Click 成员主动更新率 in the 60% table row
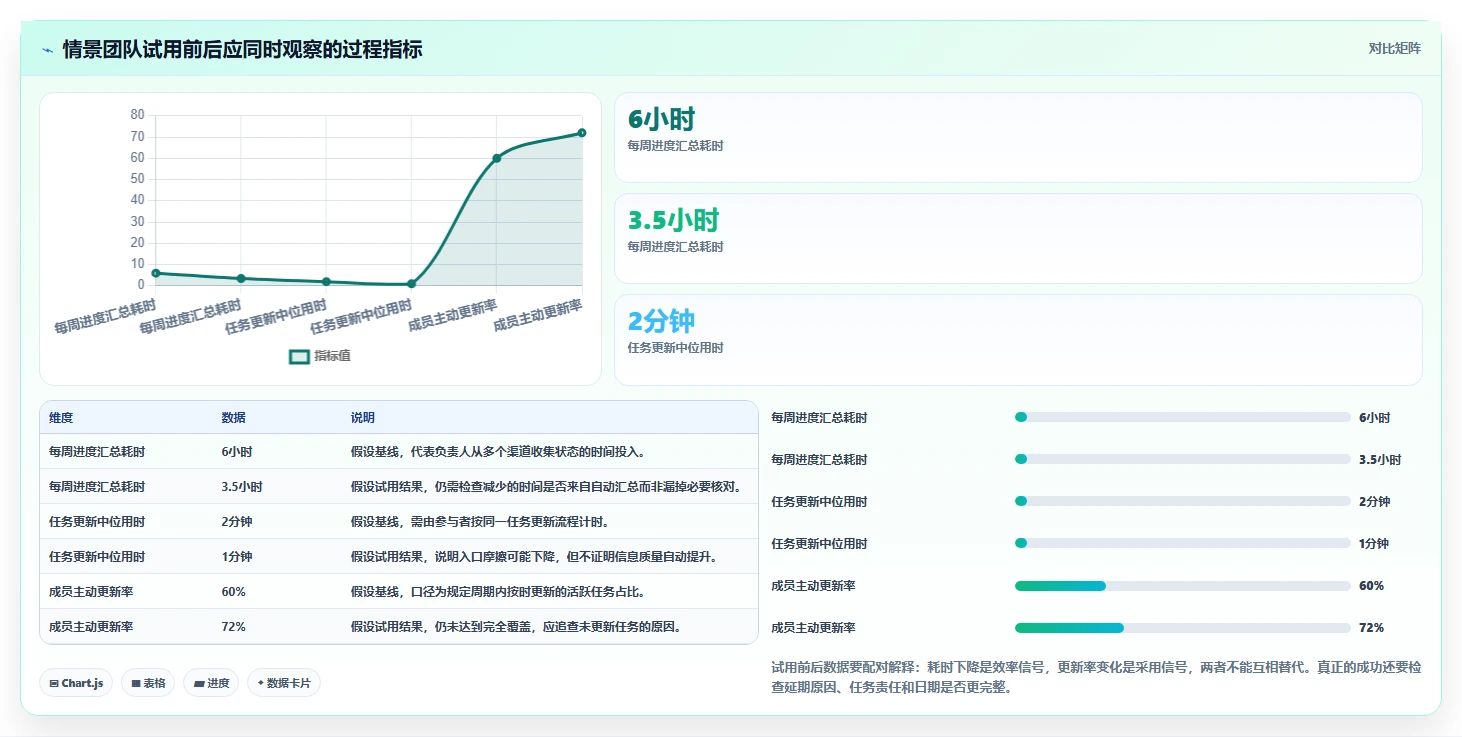Image resolution: width=1462 pixels, height=737 pixels. [91, 592]
